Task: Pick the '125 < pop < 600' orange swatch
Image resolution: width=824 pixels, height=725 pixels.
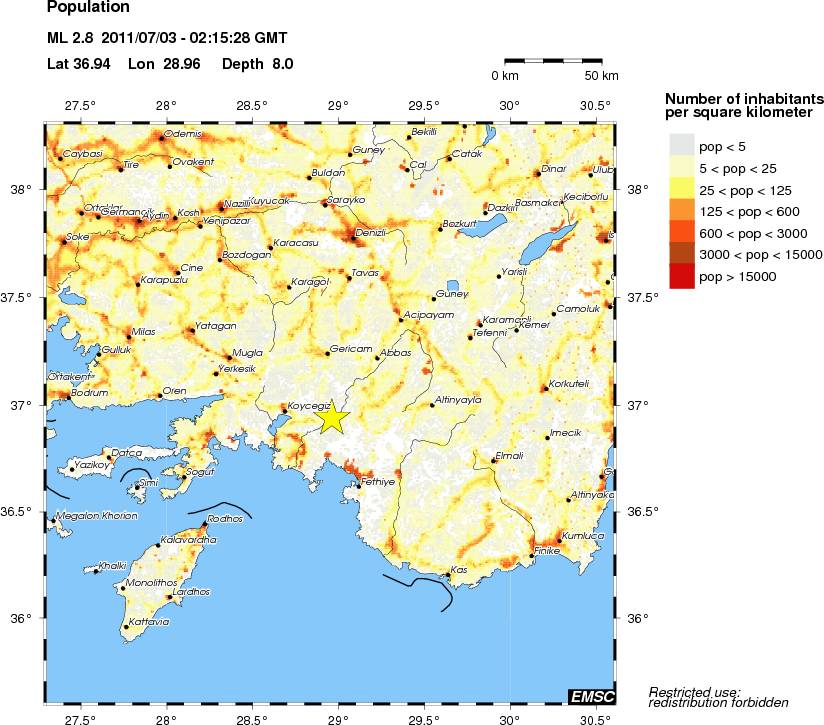Action: [x=680, y=211]
